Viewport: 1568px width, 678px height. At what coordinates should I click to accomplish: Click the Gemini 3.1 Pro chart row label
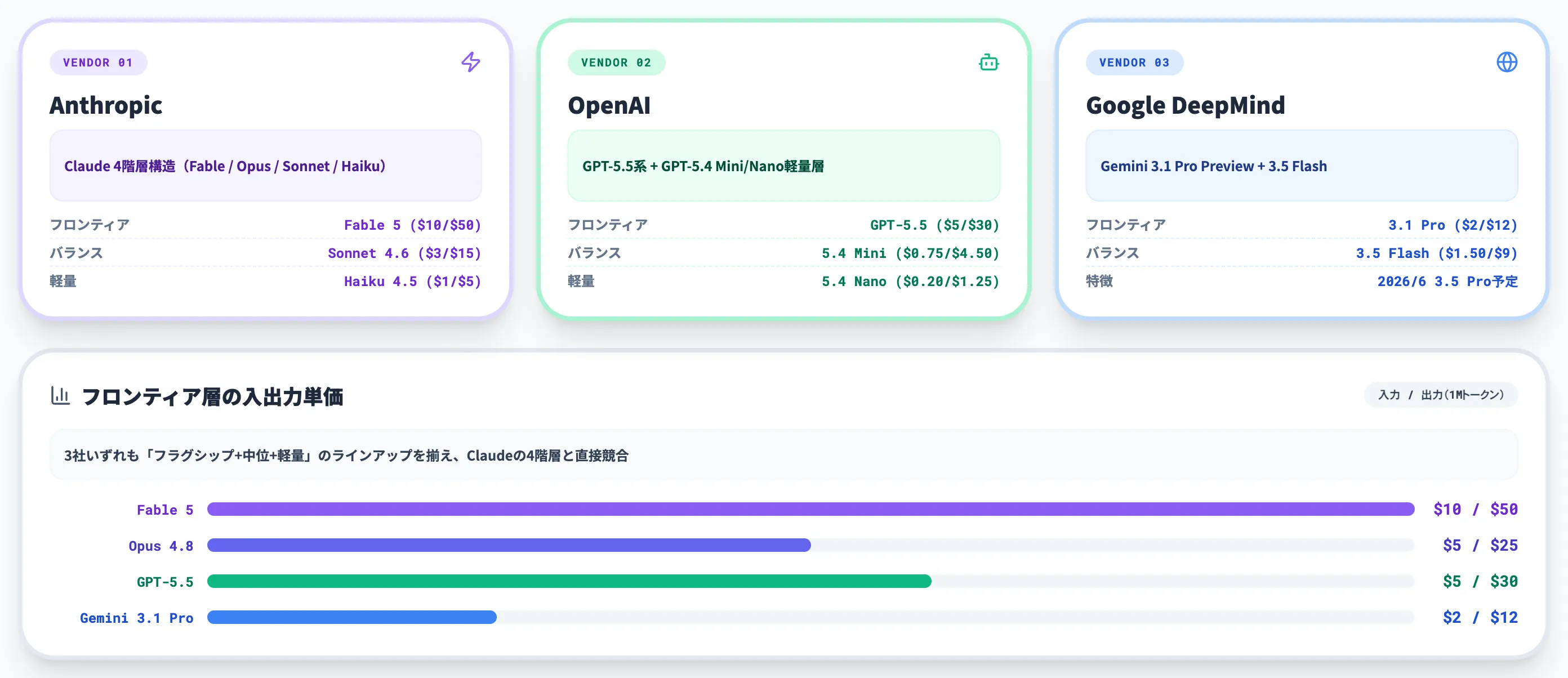coord(136,618)
